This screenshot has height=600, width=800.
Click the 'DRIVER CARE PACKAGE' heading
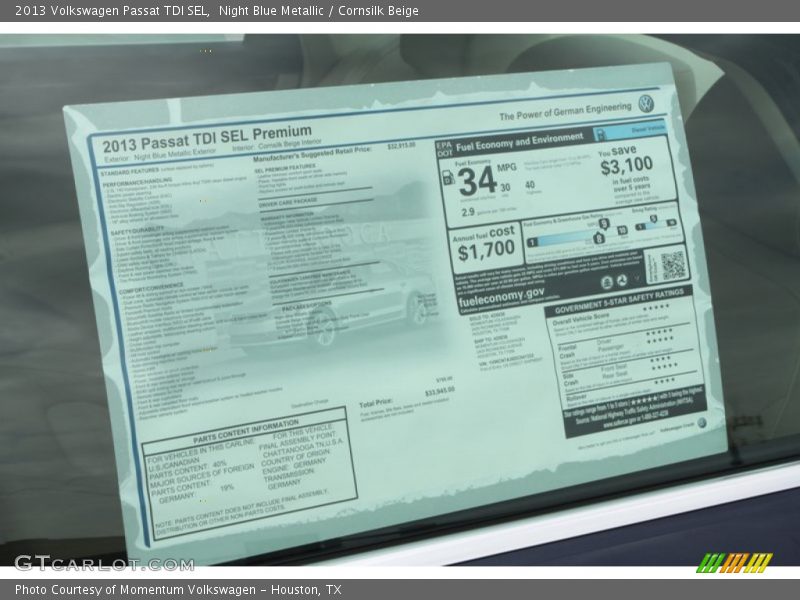tap(288, 203)
